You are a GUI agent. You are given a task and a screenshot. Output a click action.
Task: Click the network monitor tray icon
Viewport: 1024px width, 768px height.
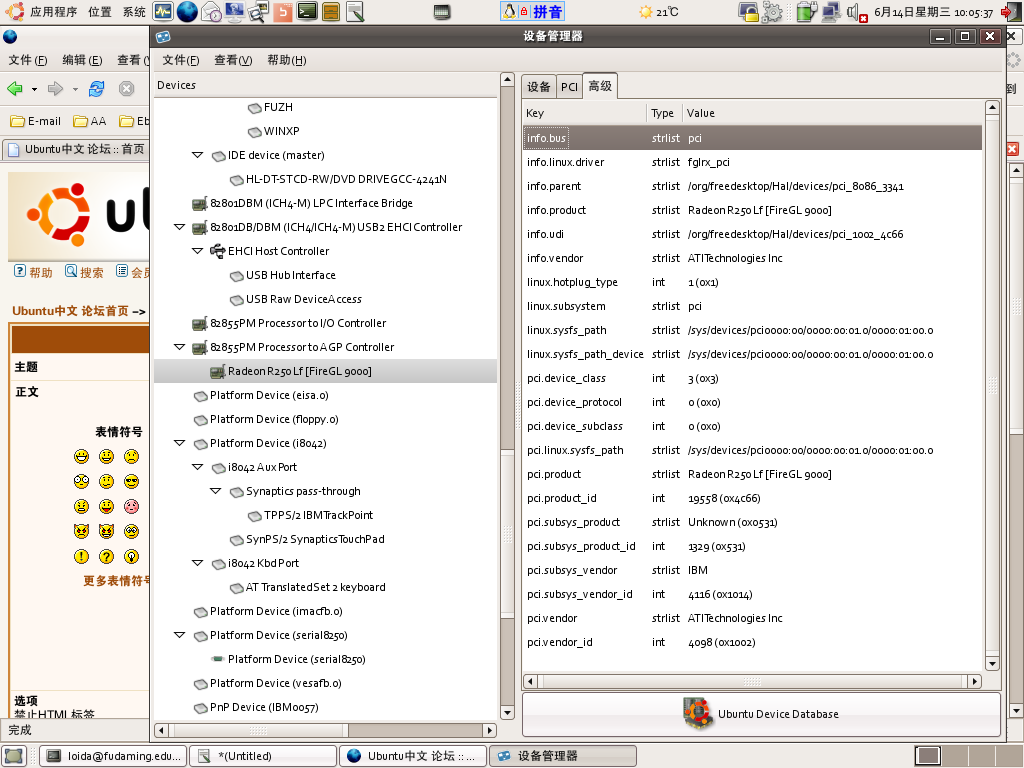[x=831, y=12]
